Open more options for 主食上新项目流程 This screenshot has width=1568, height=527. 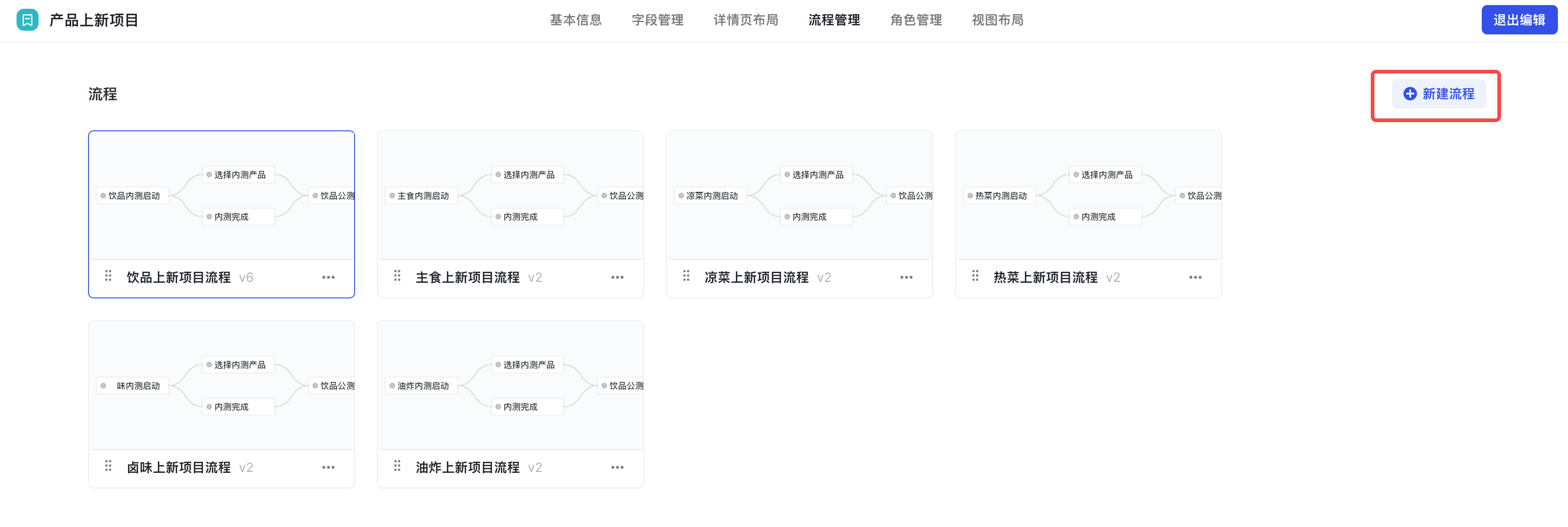point(617,277)
